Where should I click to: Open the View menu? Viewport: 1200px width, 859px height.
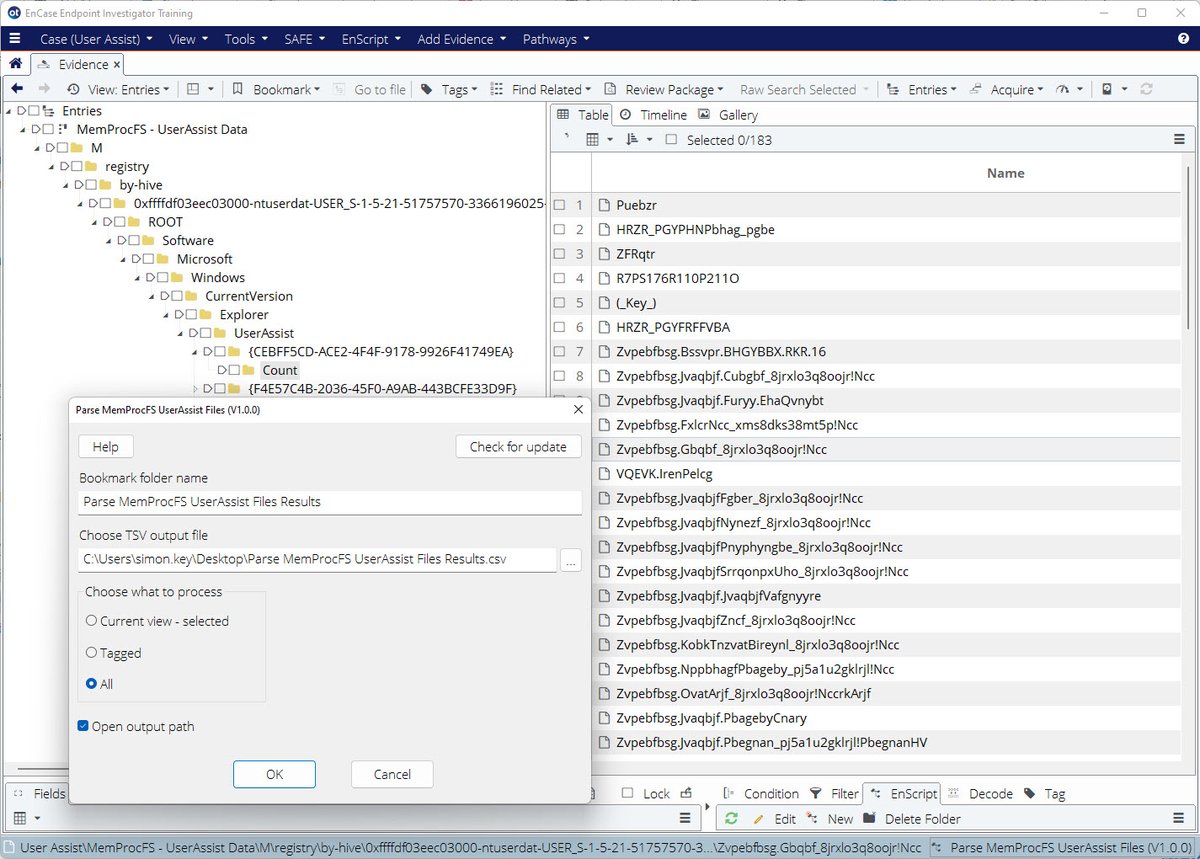pos(188,39)
